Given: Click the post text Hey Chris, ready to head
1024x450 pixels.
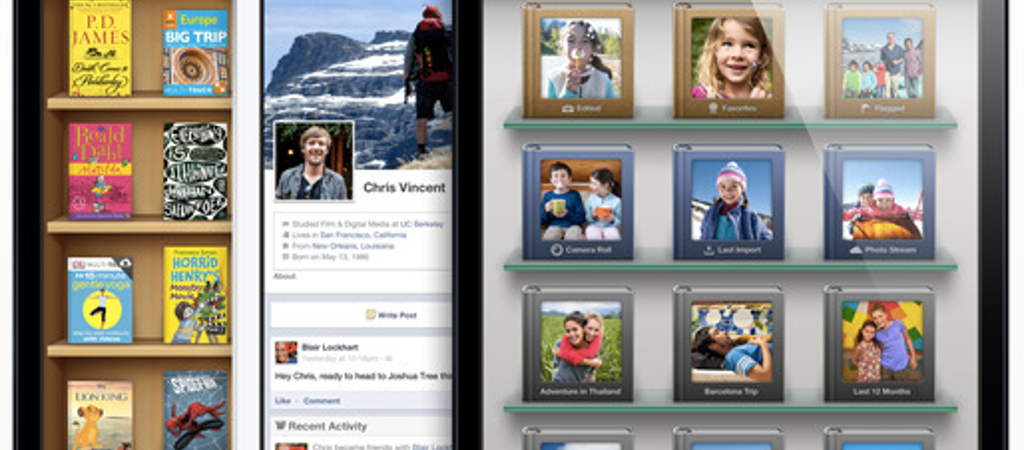Looking at the screenshot, I should click(362, 376).
